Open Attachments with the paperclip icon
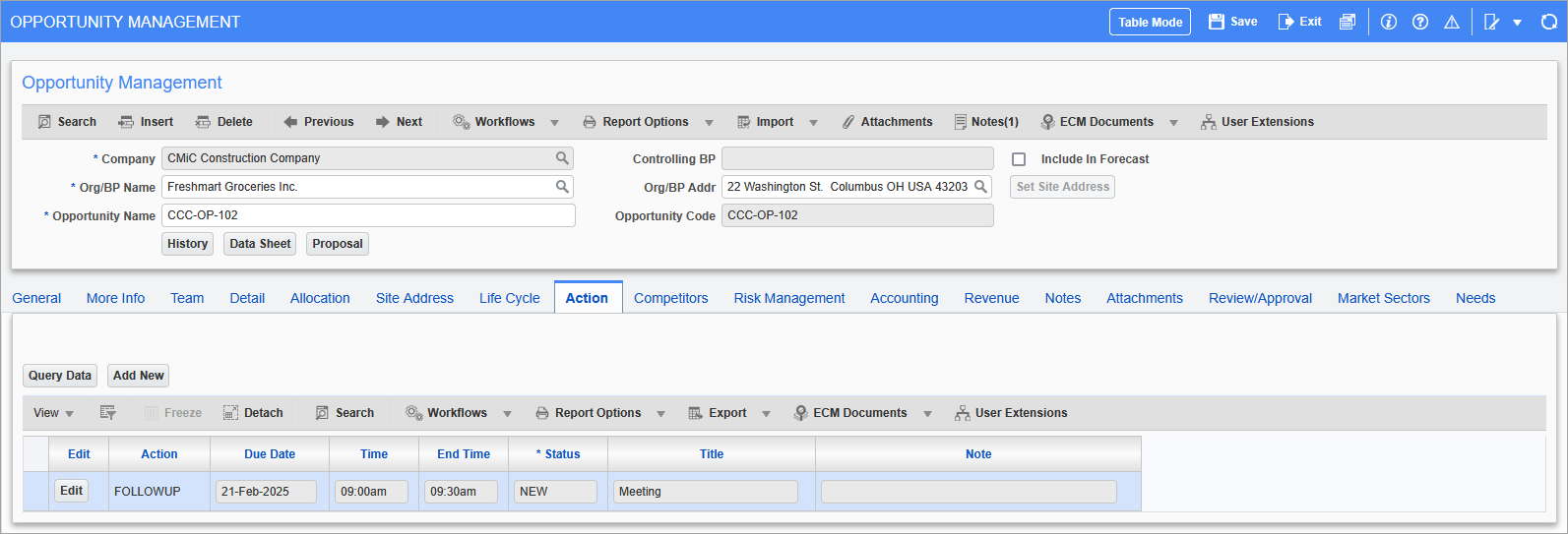This screenshot has width=1568, height=534. (848, 122)
